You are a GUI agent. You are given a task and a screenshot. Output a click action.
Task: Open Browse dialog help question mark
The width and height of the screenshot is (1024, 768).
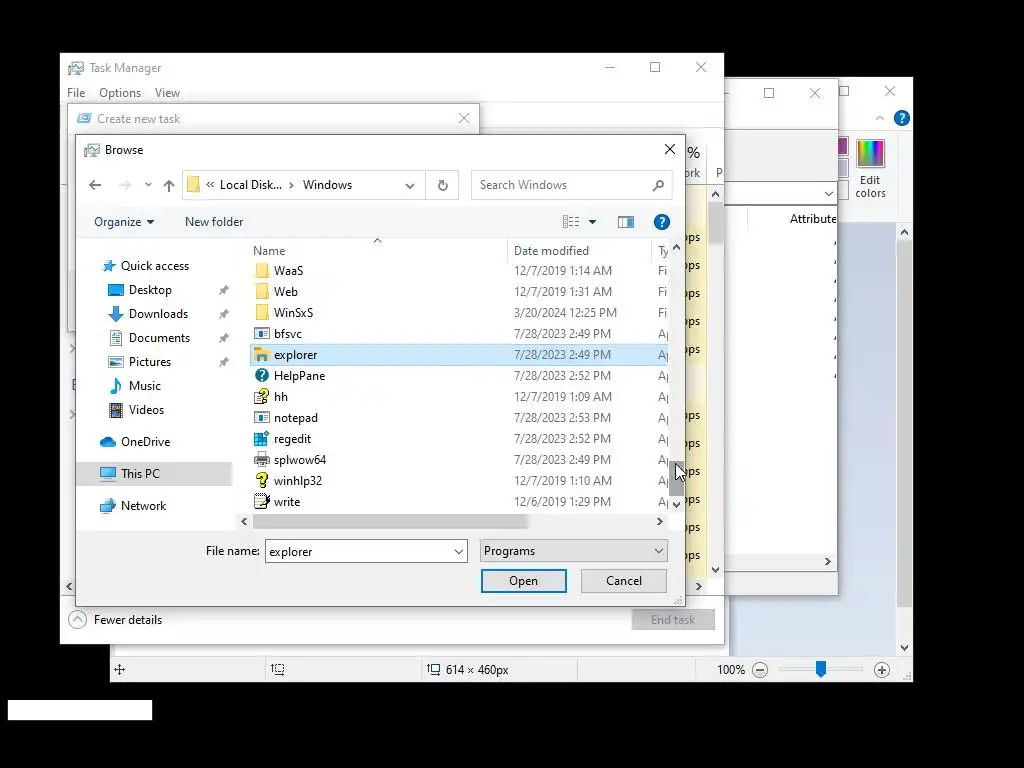662,222
